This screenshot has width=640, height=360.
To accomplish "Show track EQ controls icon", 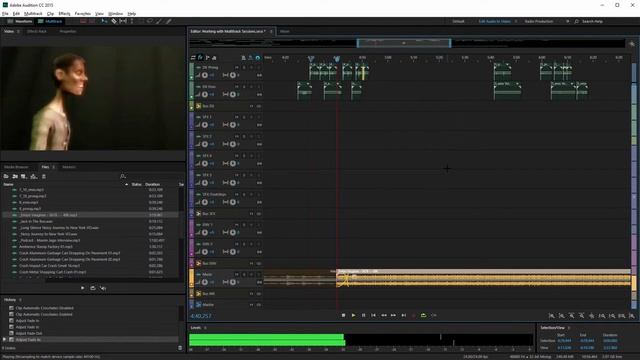I will pos(214,58).
